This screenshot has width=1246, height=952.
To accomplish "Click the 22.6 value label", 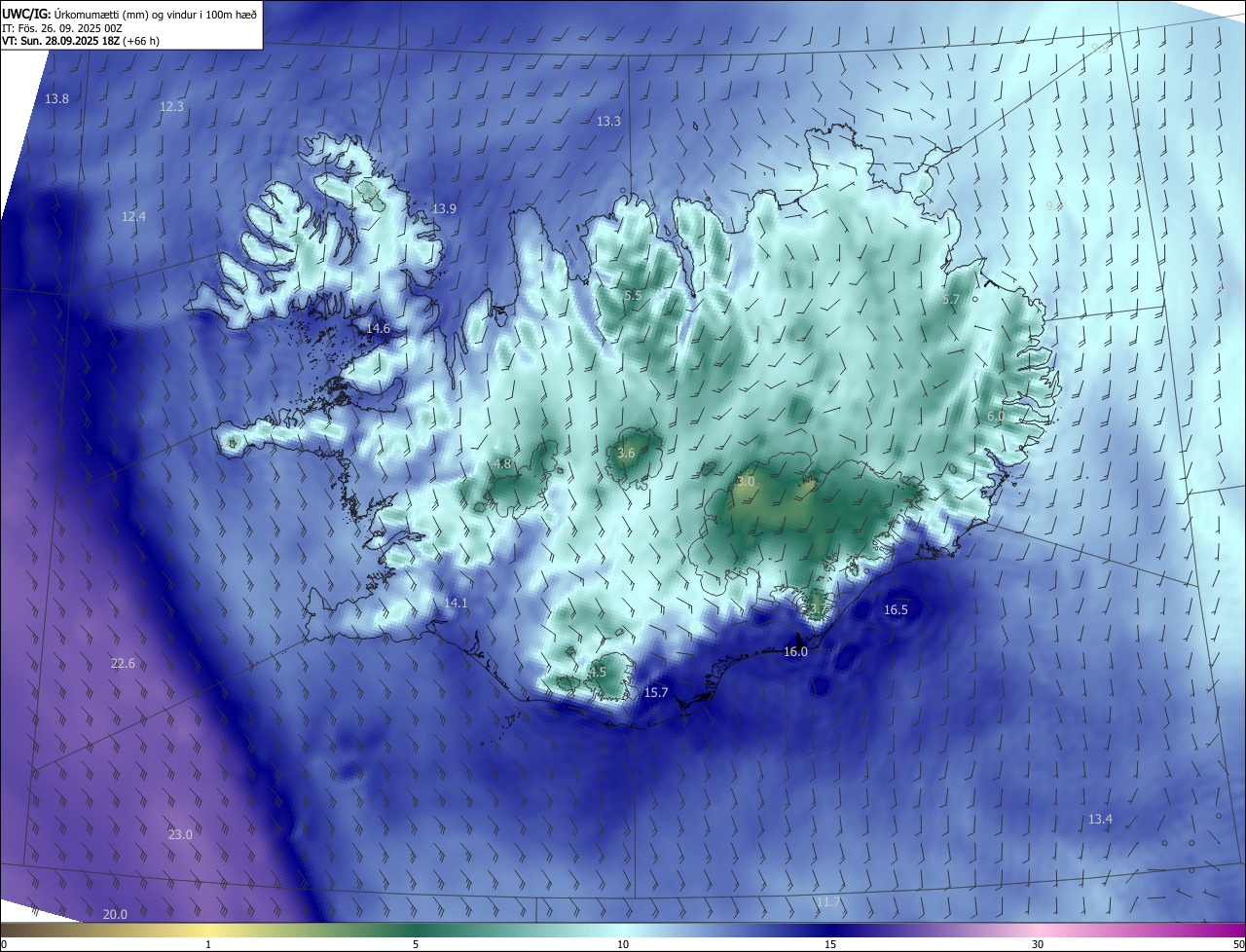I will tap(123, 663).
